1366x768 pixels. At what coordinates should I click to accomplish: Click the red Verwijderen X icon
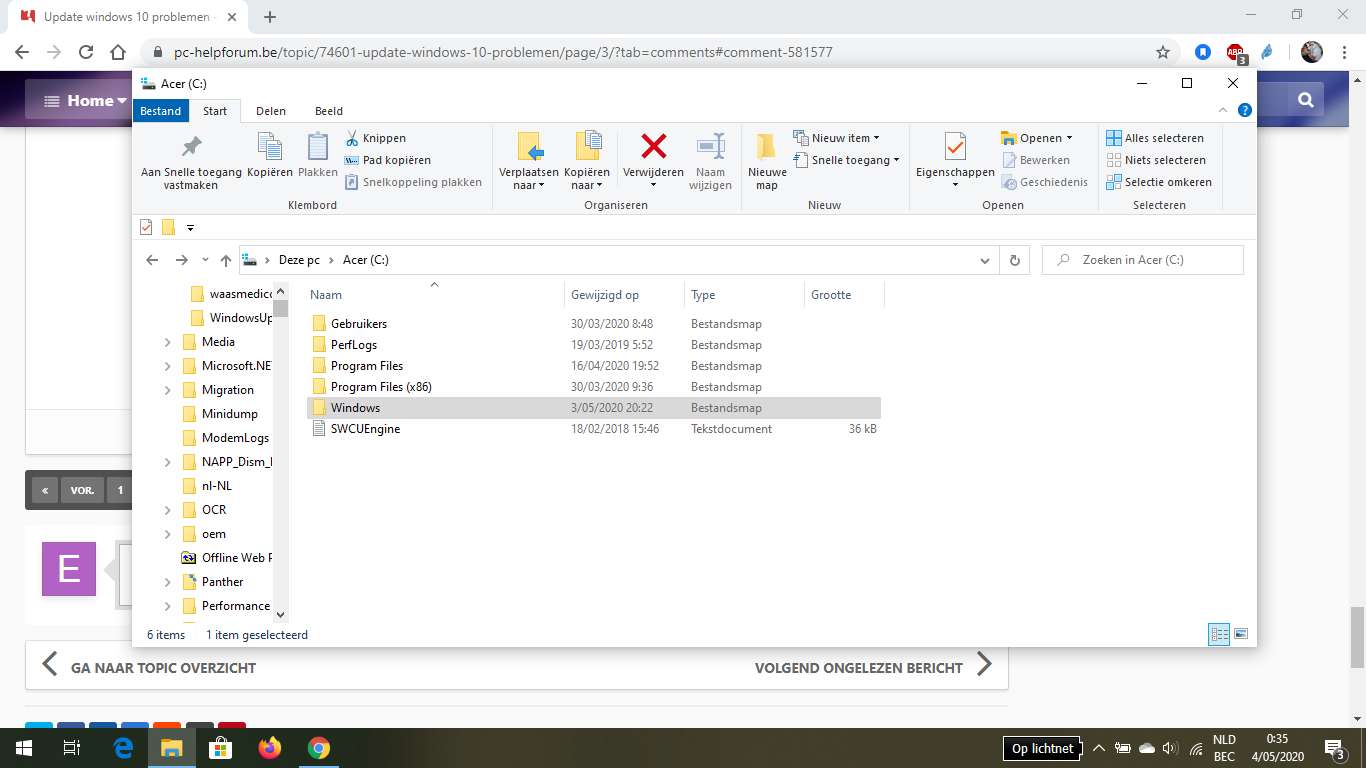click(653, 147)
